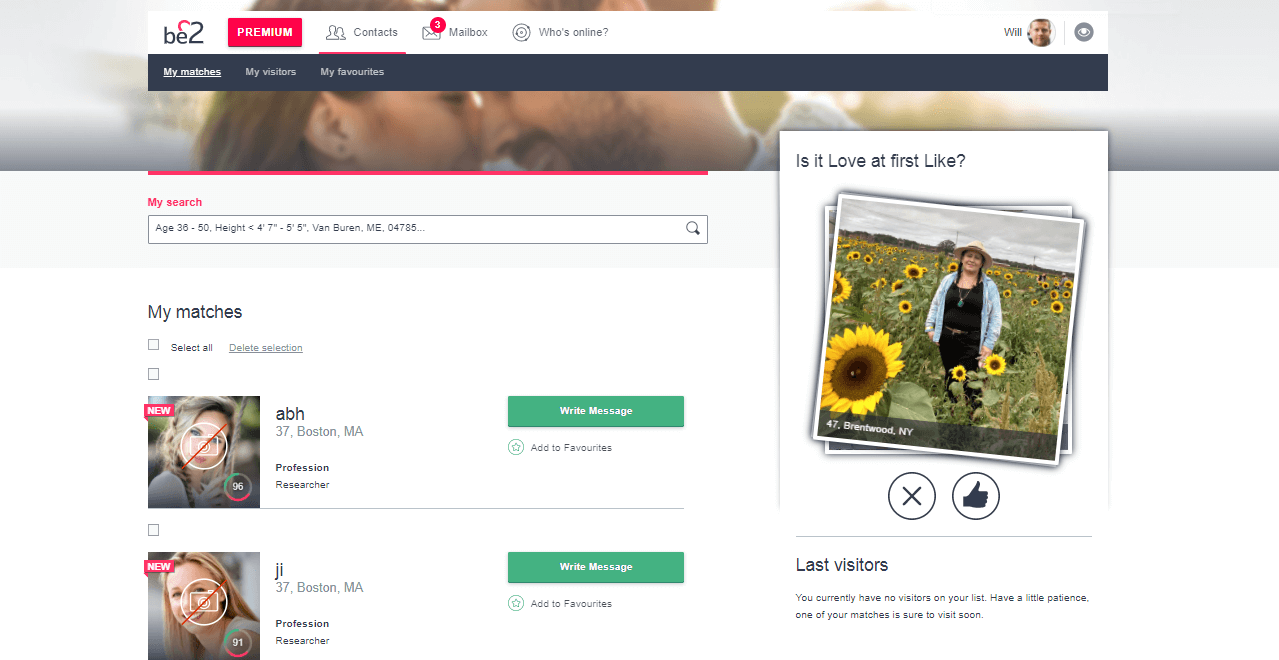The height and width of the screenshot is (660, 1279).
Task: Click star icon to favourite ji
Action: [516, 603]
